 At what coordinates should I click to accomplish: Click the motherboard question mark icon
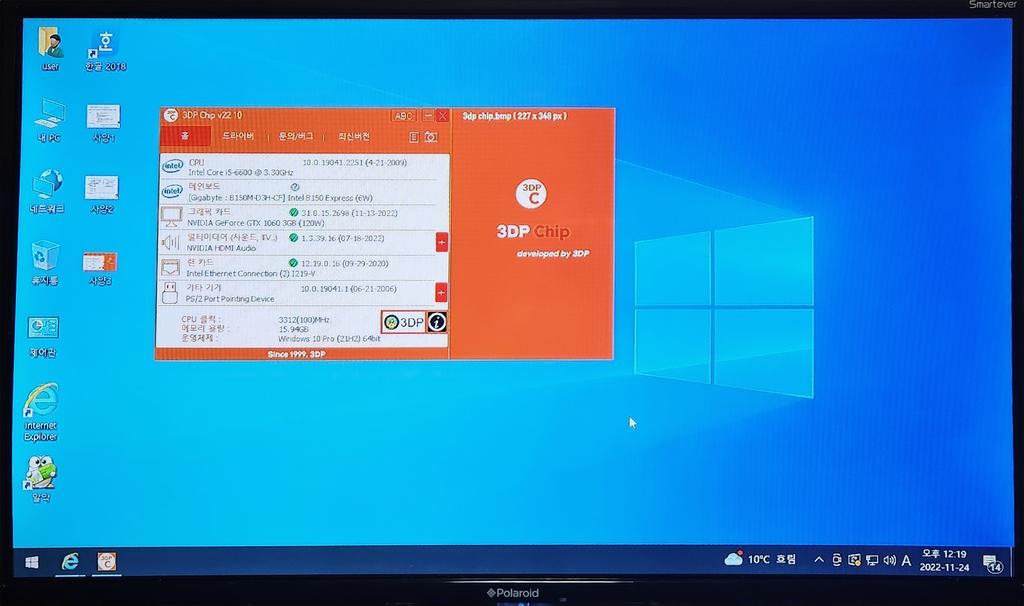pos(295,186)
